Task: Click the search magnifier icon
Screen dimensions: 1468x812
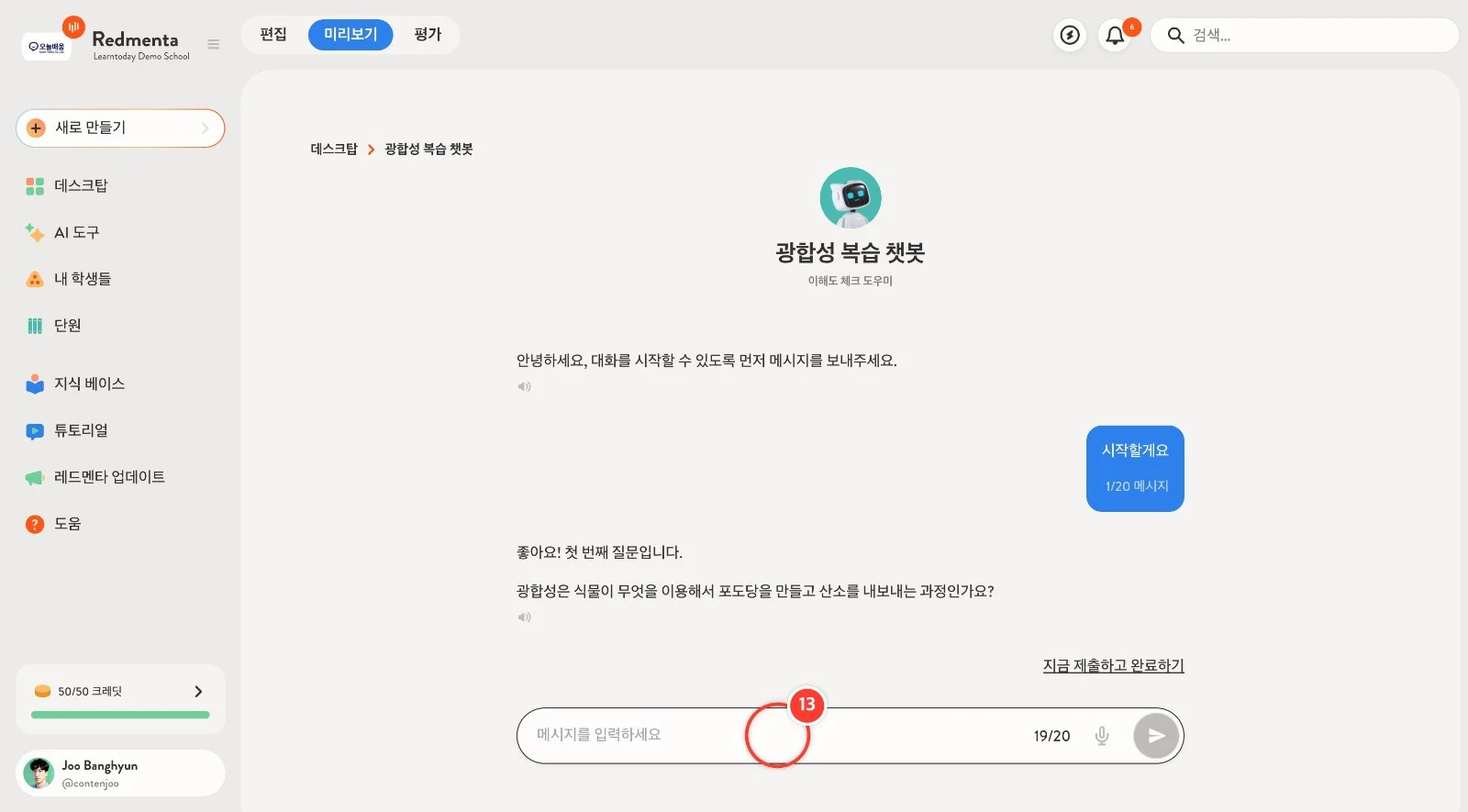Action: 1175,35
